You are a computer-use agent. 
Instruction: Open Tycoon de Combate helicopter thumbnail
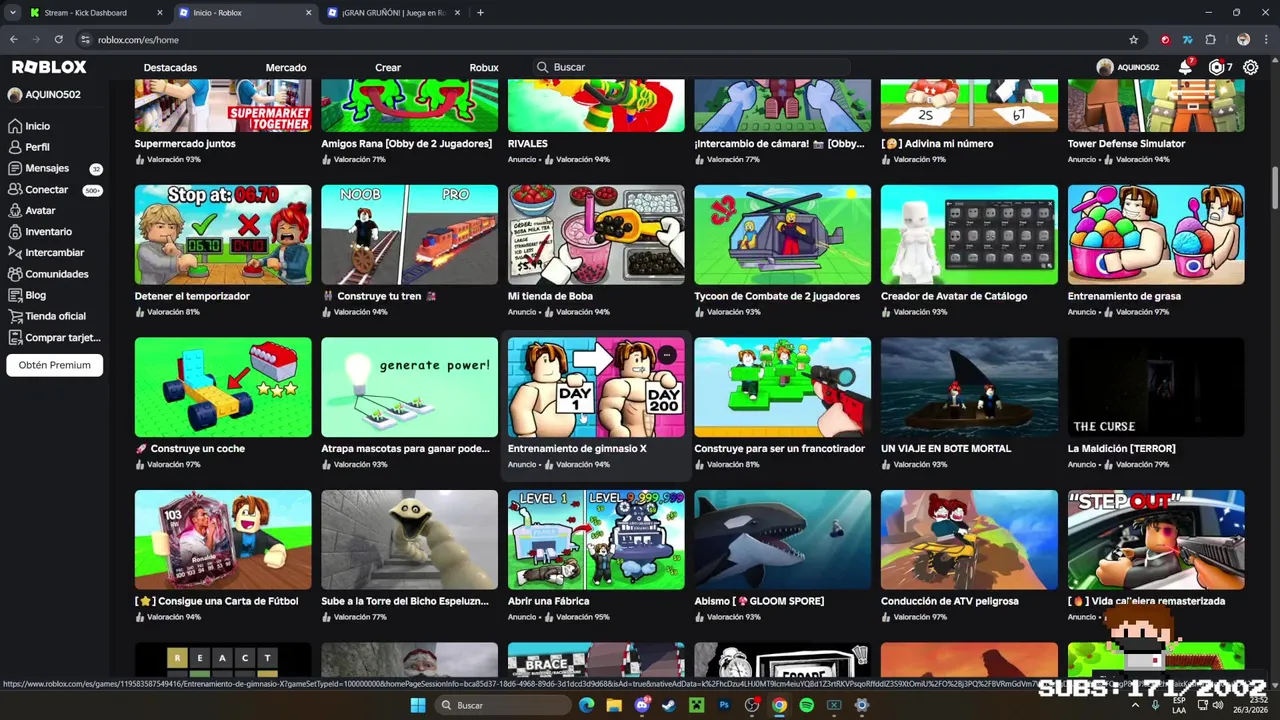783,234
